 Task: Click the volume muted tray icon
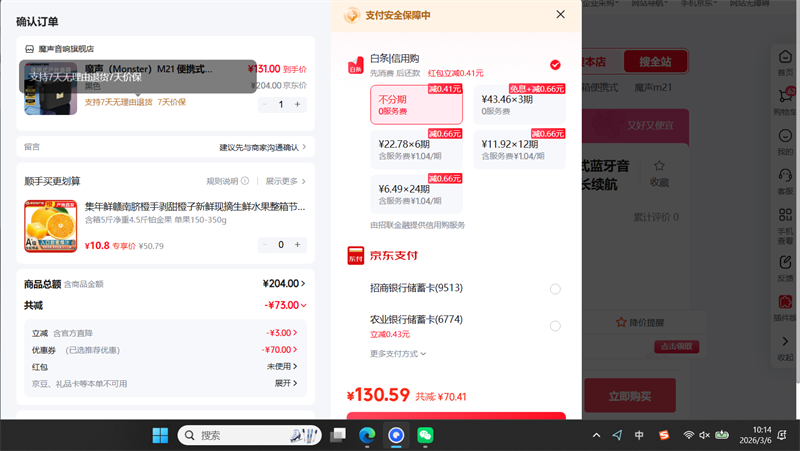pos(705,435)
